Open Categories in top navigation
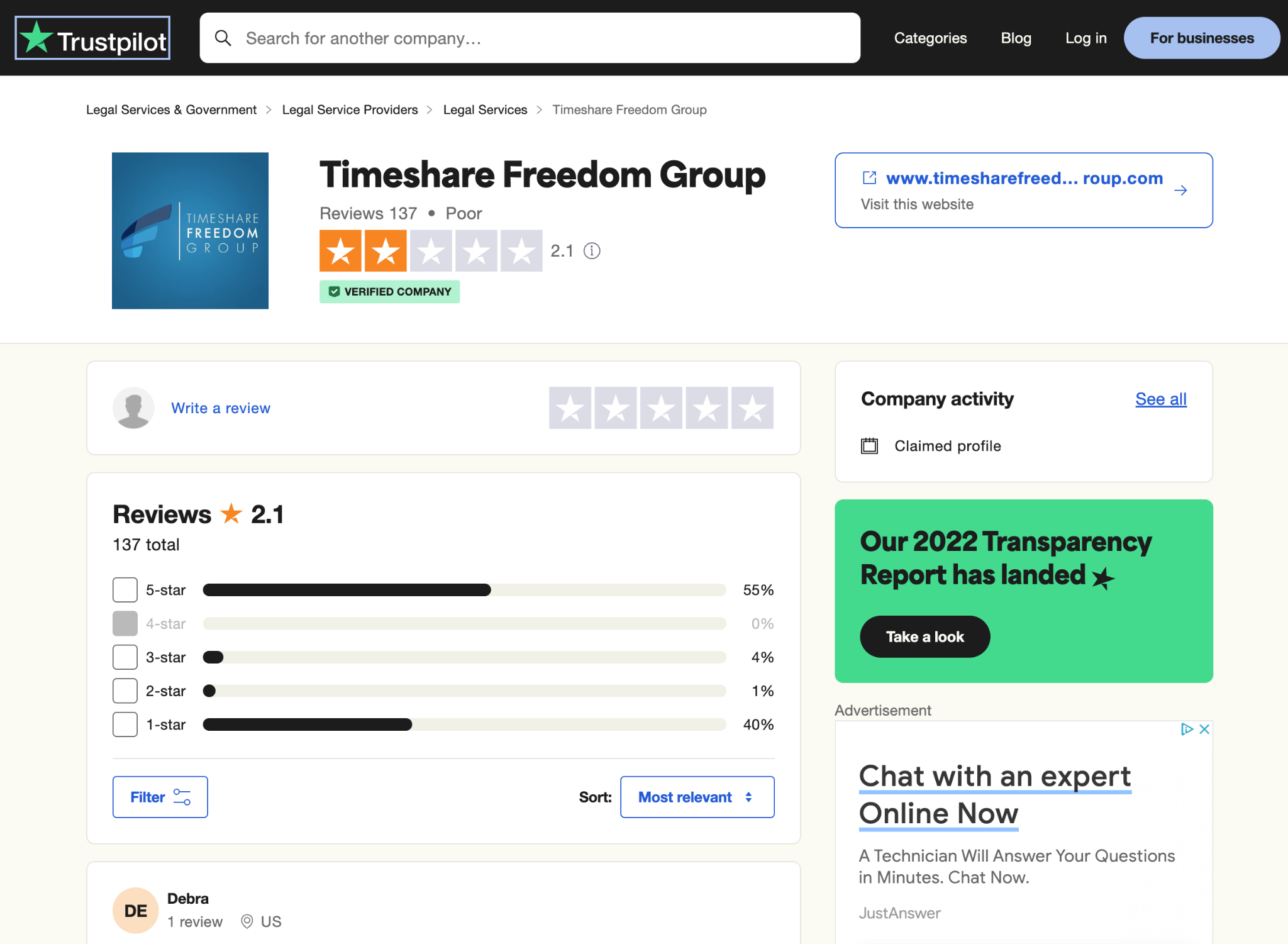Viewport: 1288px width, 944px height. (x=930, y=38)
